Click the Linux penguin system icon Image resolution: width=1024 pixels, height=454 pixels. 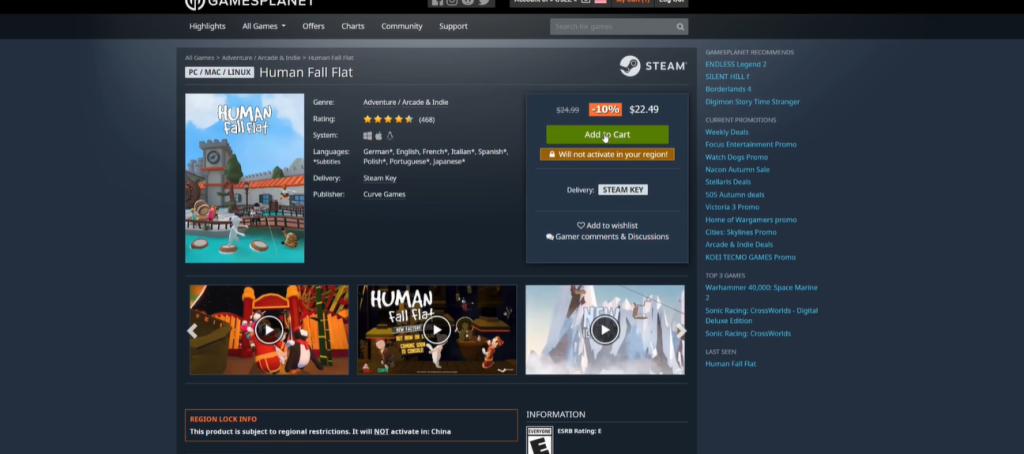point(390,135)
